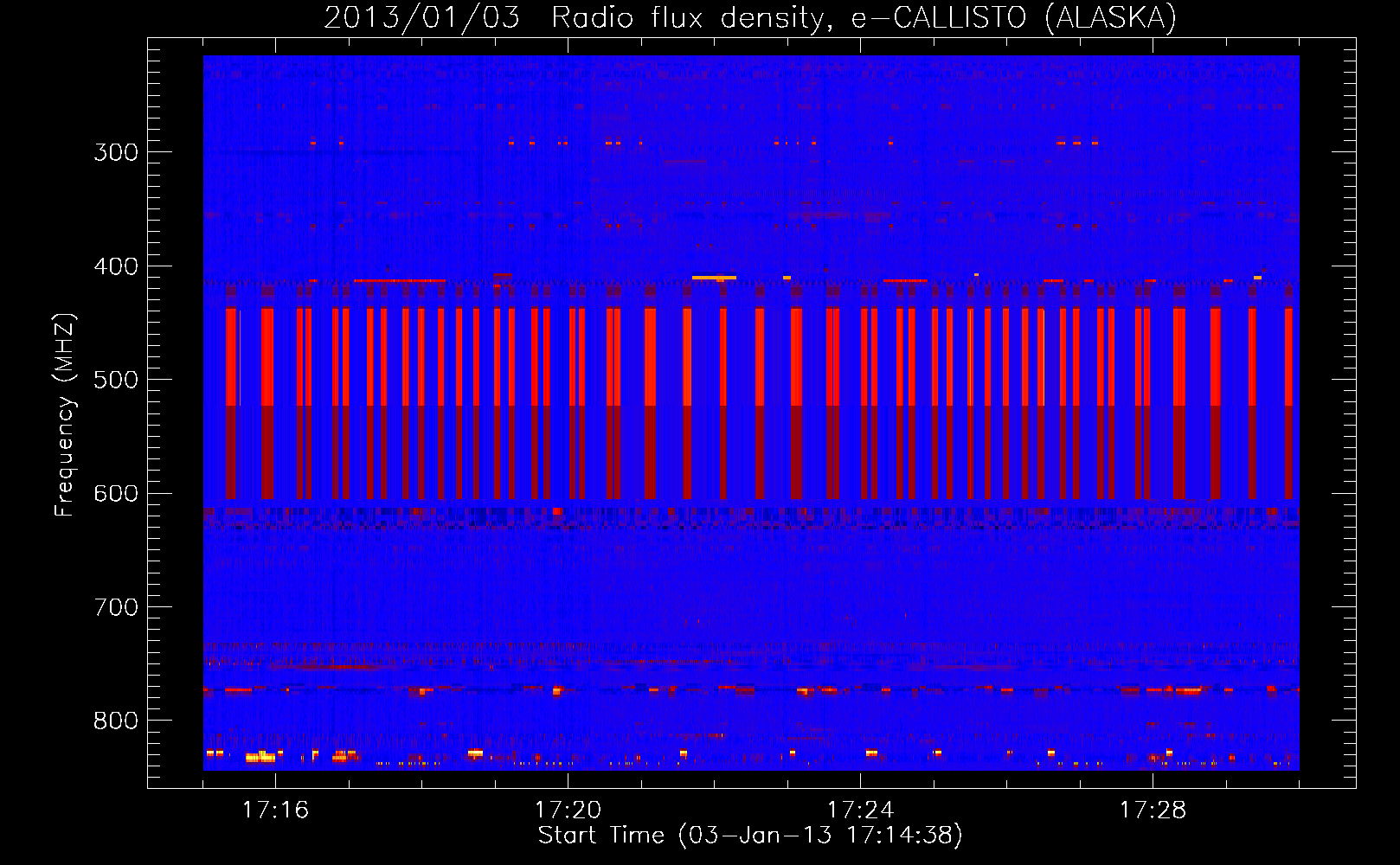1400x865 pixels.
Task: Click the 17:24 time tick label
Action: tap(860, 811)
